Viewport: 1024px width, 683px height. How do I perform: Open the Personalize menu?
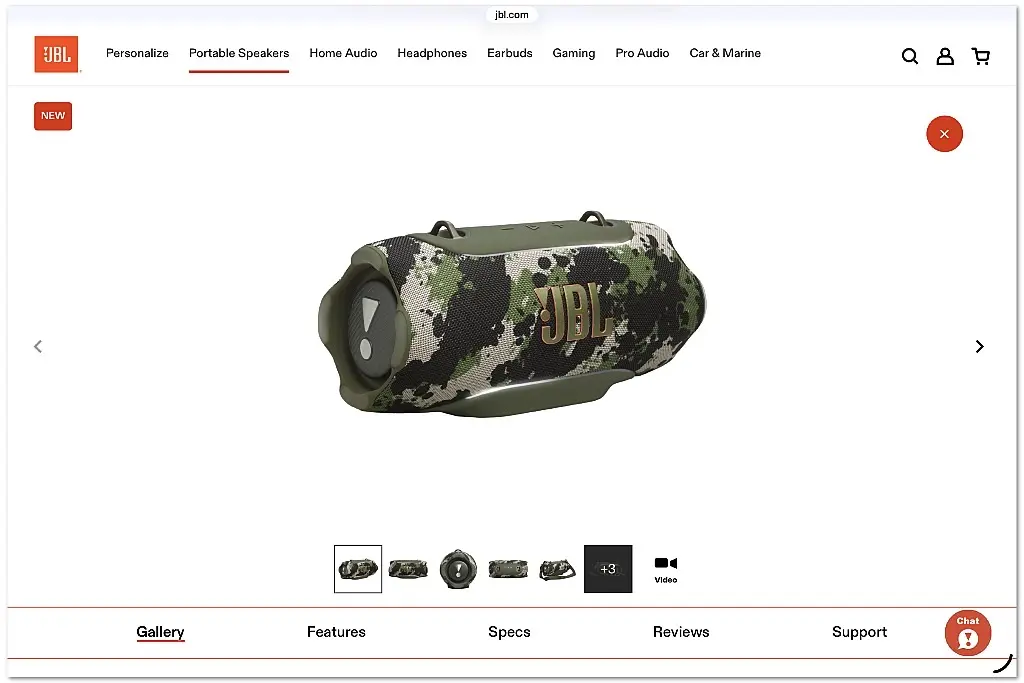pyautogui.click(x=137, y=53)
